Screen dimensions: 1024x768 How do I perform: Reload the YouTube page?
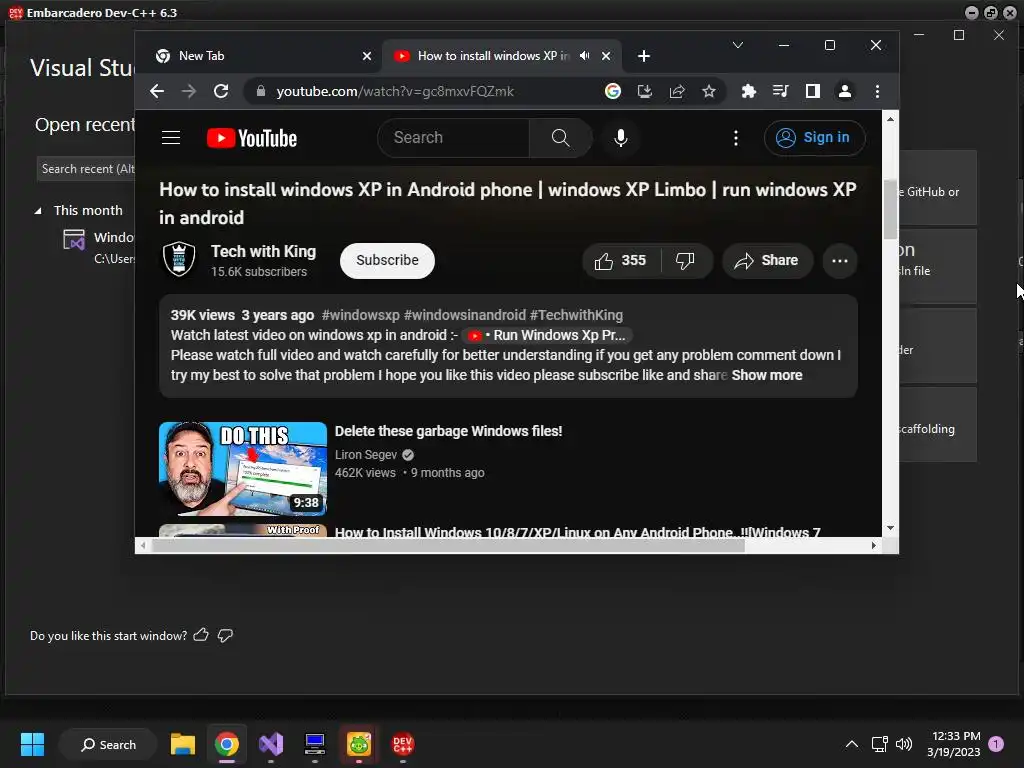tap(221, 91)
